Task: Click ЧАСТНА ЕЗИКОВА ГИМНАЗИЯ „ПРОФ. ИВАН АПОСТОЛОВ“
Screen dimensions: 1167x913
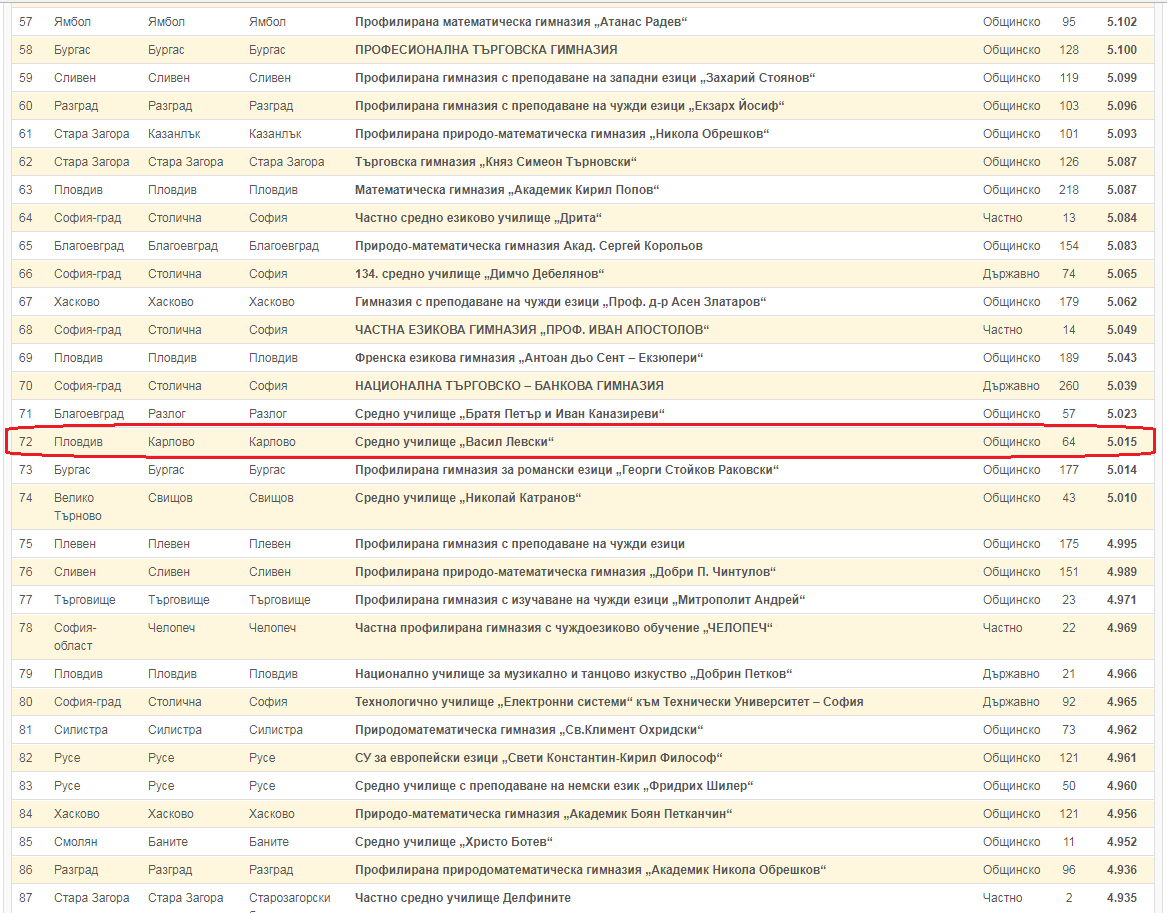Action: pyautogui.click(x=532, y=330)
